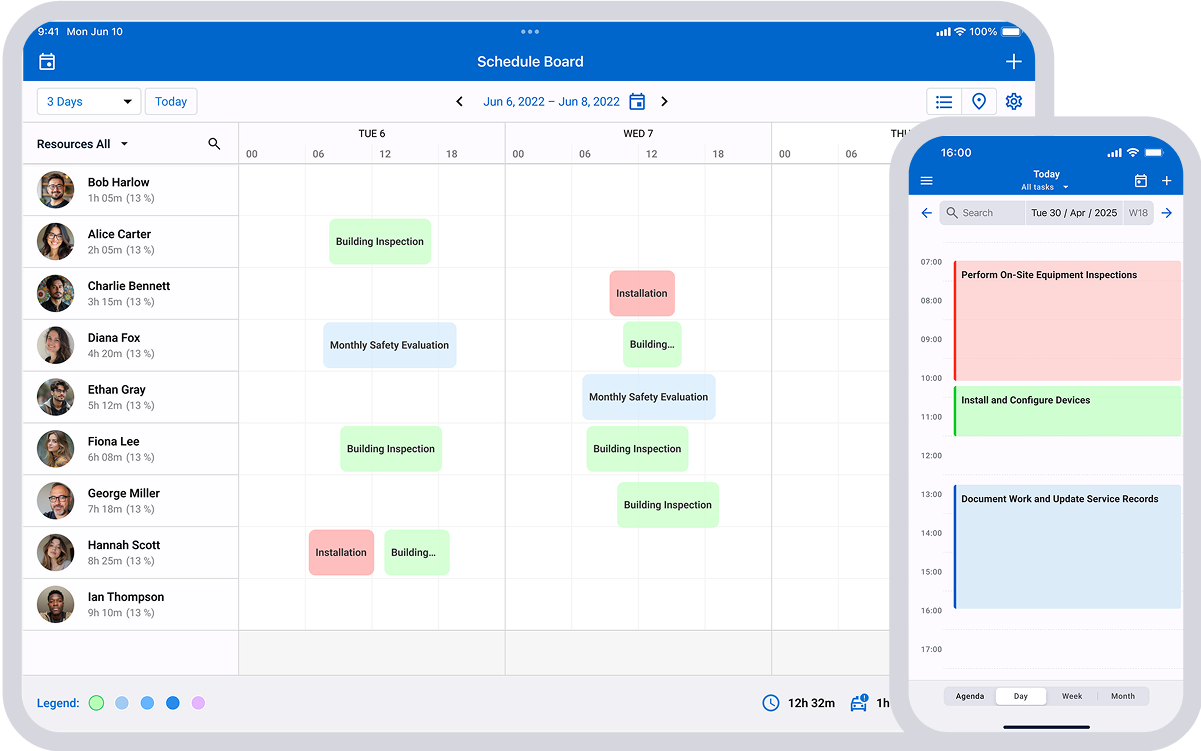Open Schedule Board settings with the gear icon

click(1013, 101)
